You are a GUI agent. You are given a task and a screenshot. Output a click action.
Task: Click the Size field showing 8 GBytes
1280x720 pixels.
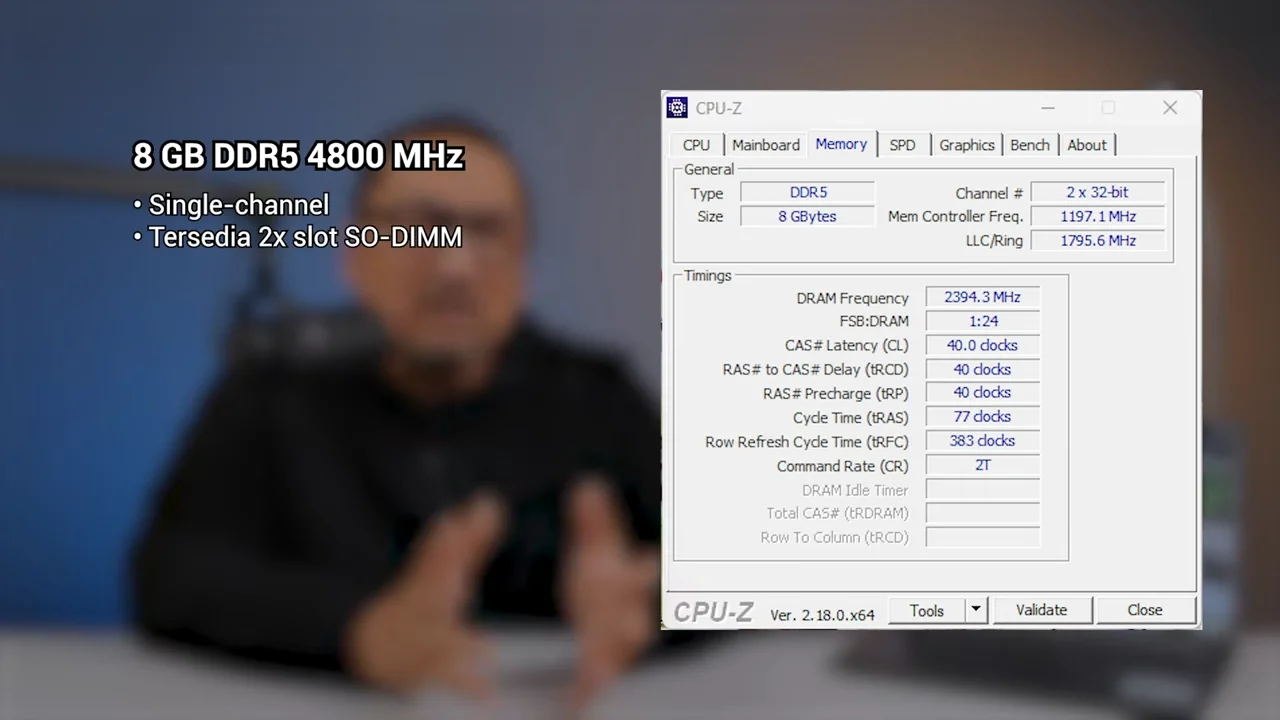[807, 216]
